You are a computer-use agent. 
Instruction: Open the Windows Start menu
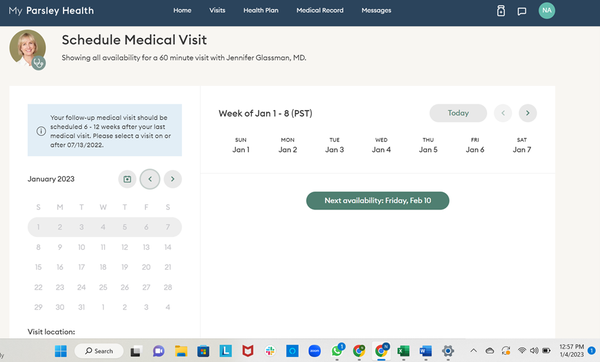60,351
